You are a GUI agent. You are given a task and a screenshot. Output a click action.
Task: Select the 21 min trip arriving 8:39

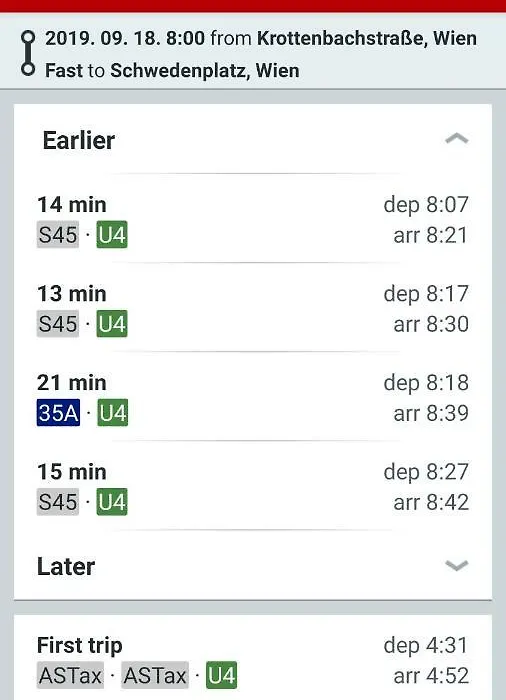[x=253, y=397]
